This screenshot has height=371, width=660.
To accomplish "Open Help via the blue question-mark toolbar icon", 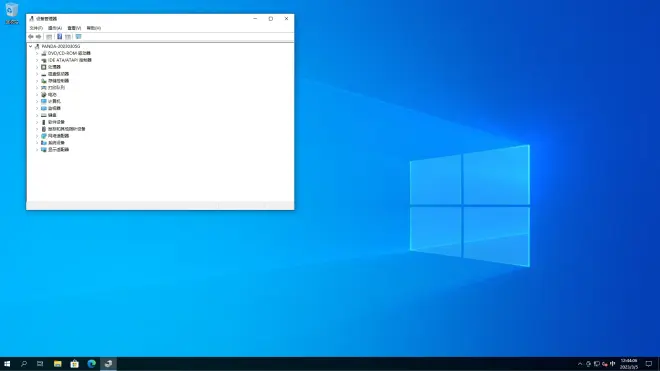I will (59, 37).
